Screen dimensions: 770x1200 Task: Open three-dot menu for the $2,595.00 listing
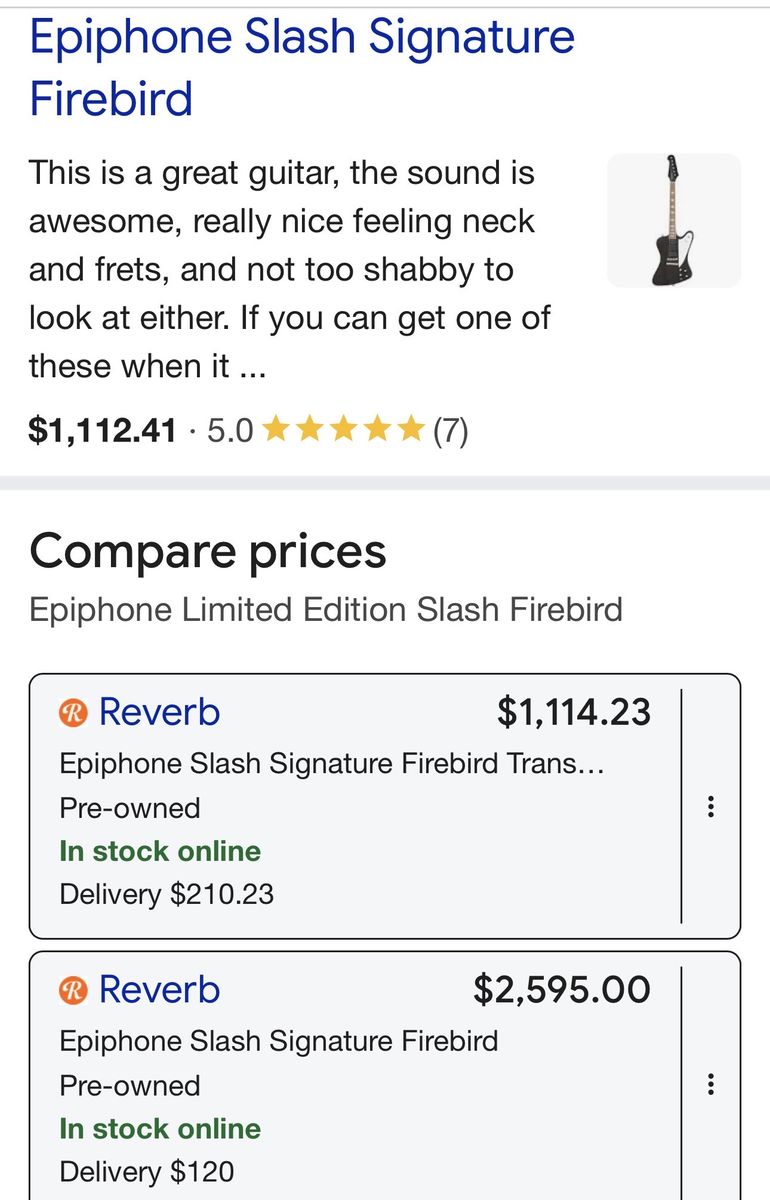(x=710, y=1084)
